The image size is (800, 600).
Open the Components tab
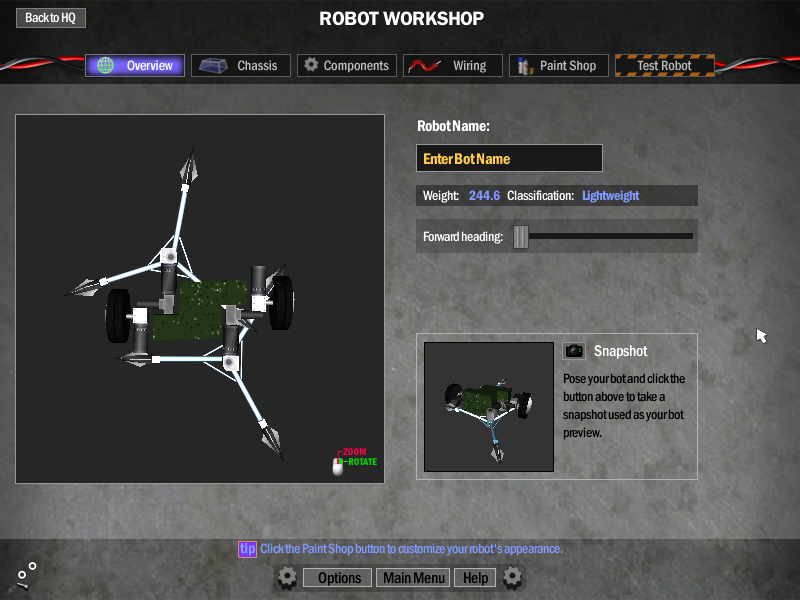tap(347, 65)
